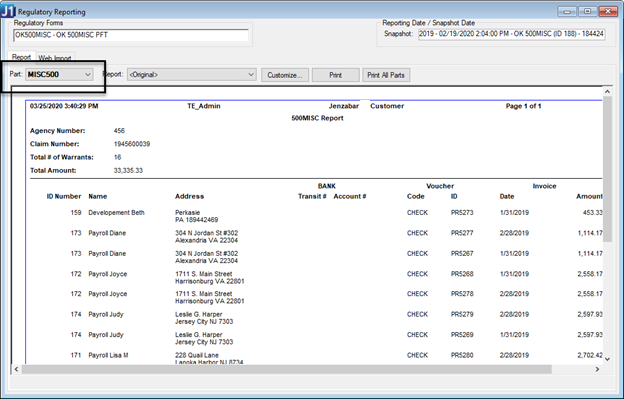Click the Invoice group header
624x399 pixels.
(544, 186)
